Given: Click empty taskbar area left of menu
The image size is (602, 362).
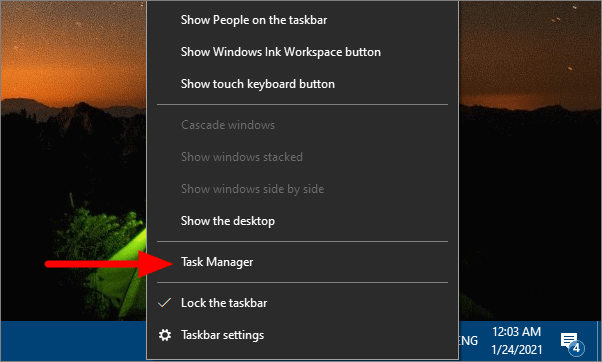Looking at the screenshot, I should point(73,341).
